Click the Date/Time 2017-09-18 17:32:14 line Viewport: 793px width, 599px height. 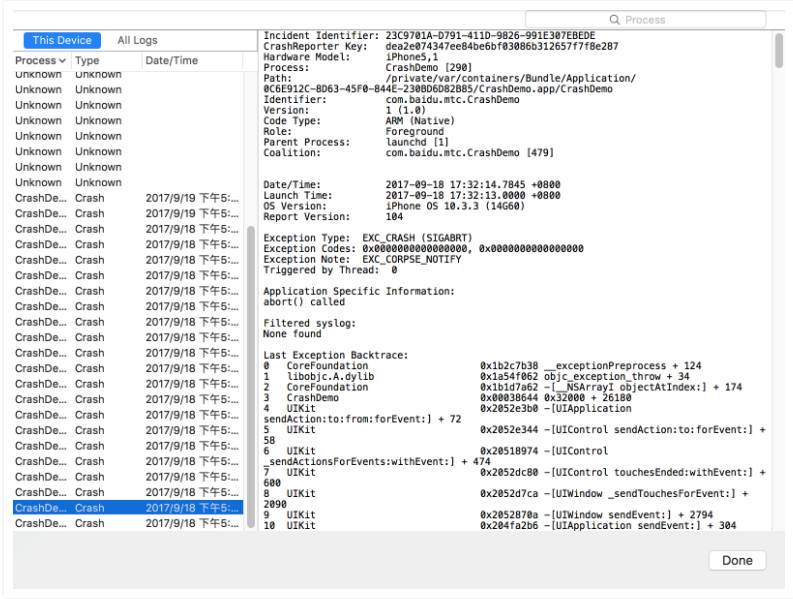point(412,184)
